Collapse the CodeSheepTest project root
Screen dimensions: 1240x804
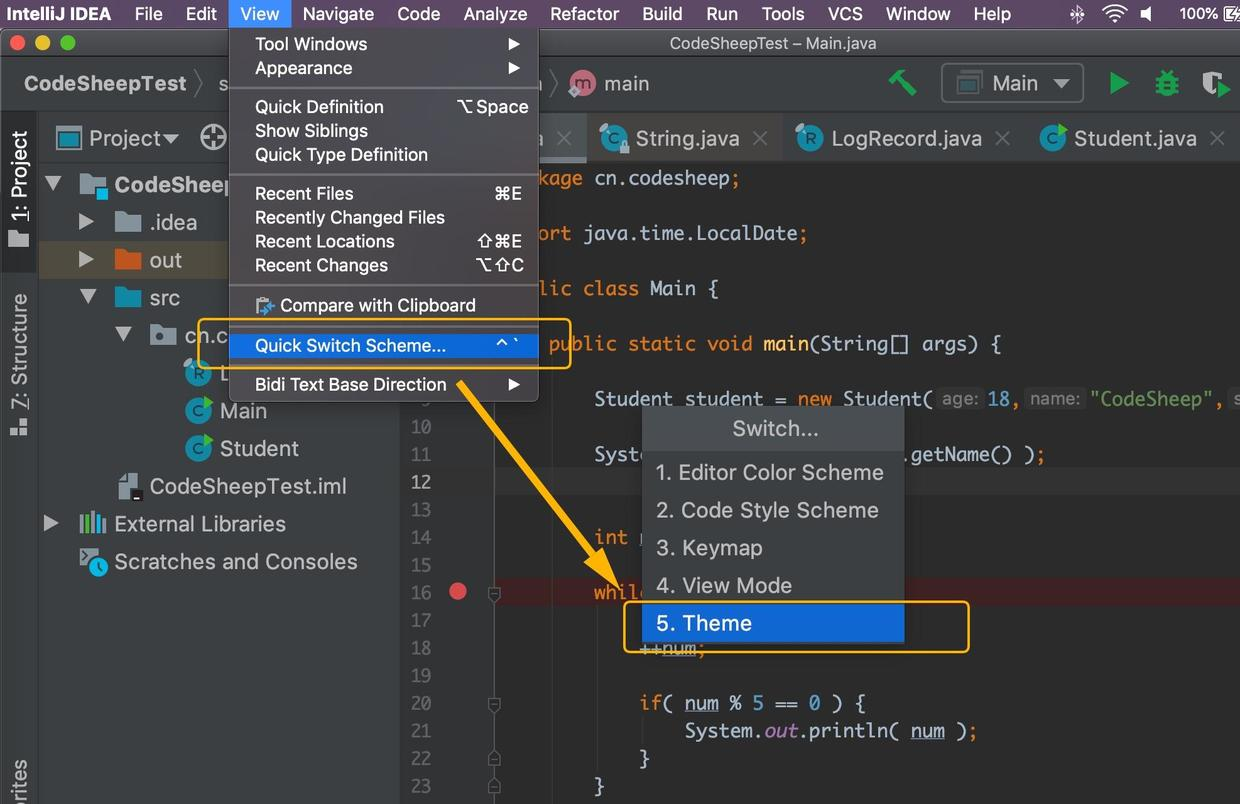click(x=53, y=184)
